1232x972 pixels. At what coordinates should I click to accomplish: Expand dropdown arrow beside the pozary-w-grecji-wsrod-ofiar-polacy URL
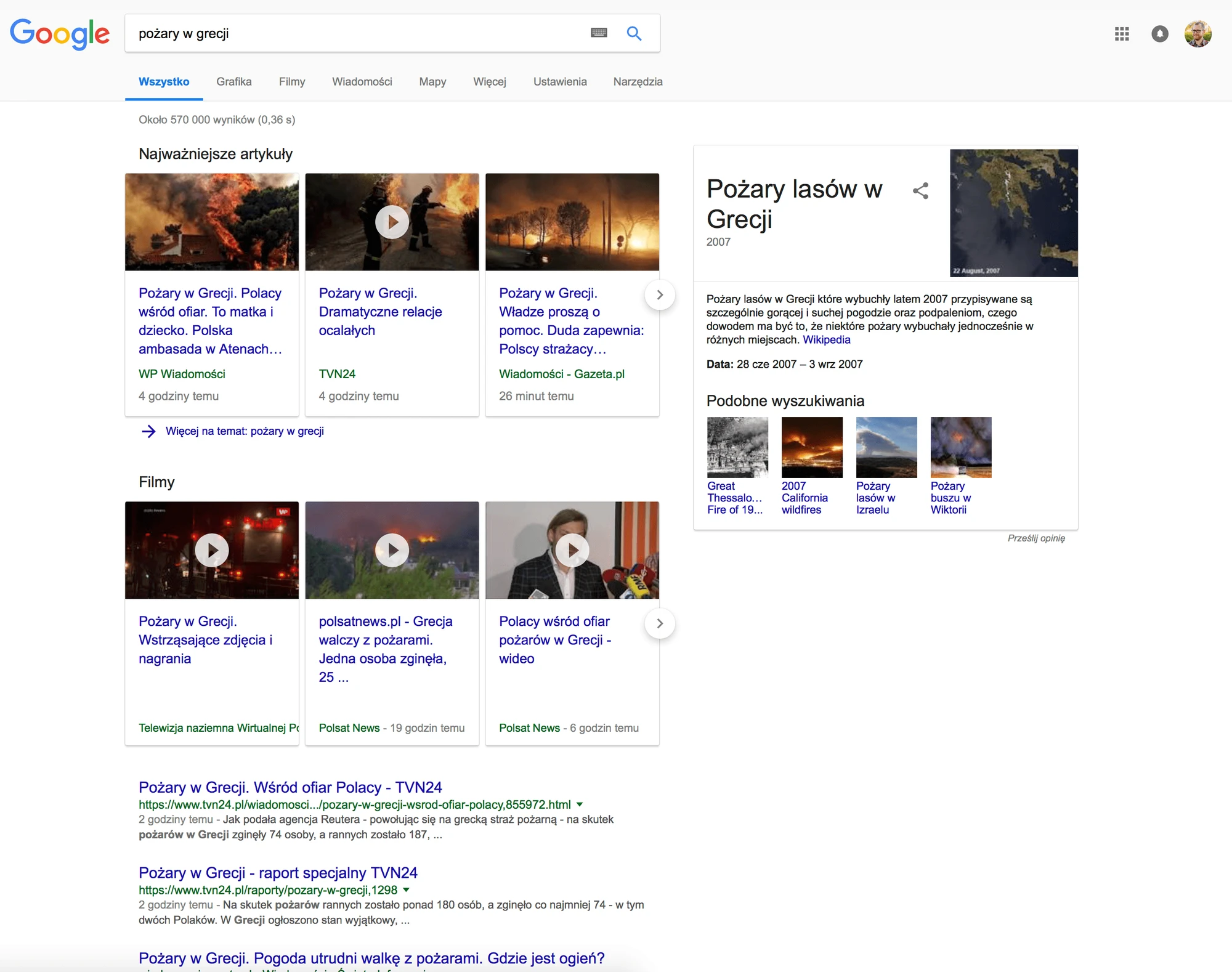[x=580, y=804]
